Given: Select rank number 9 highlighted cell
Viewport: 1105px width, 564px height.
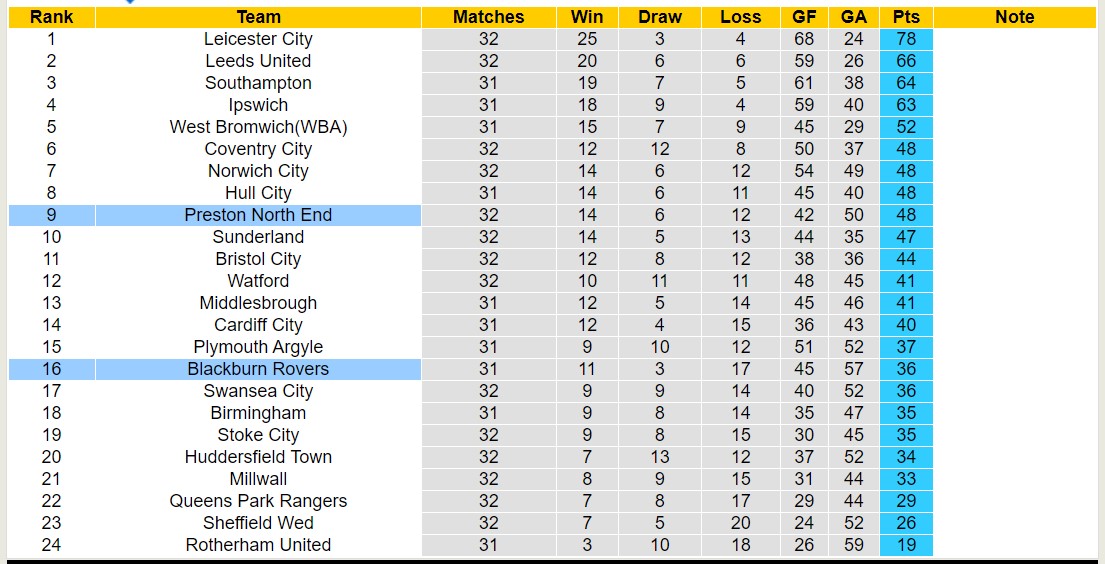Looking at the screenshot, I should [51, 215].
